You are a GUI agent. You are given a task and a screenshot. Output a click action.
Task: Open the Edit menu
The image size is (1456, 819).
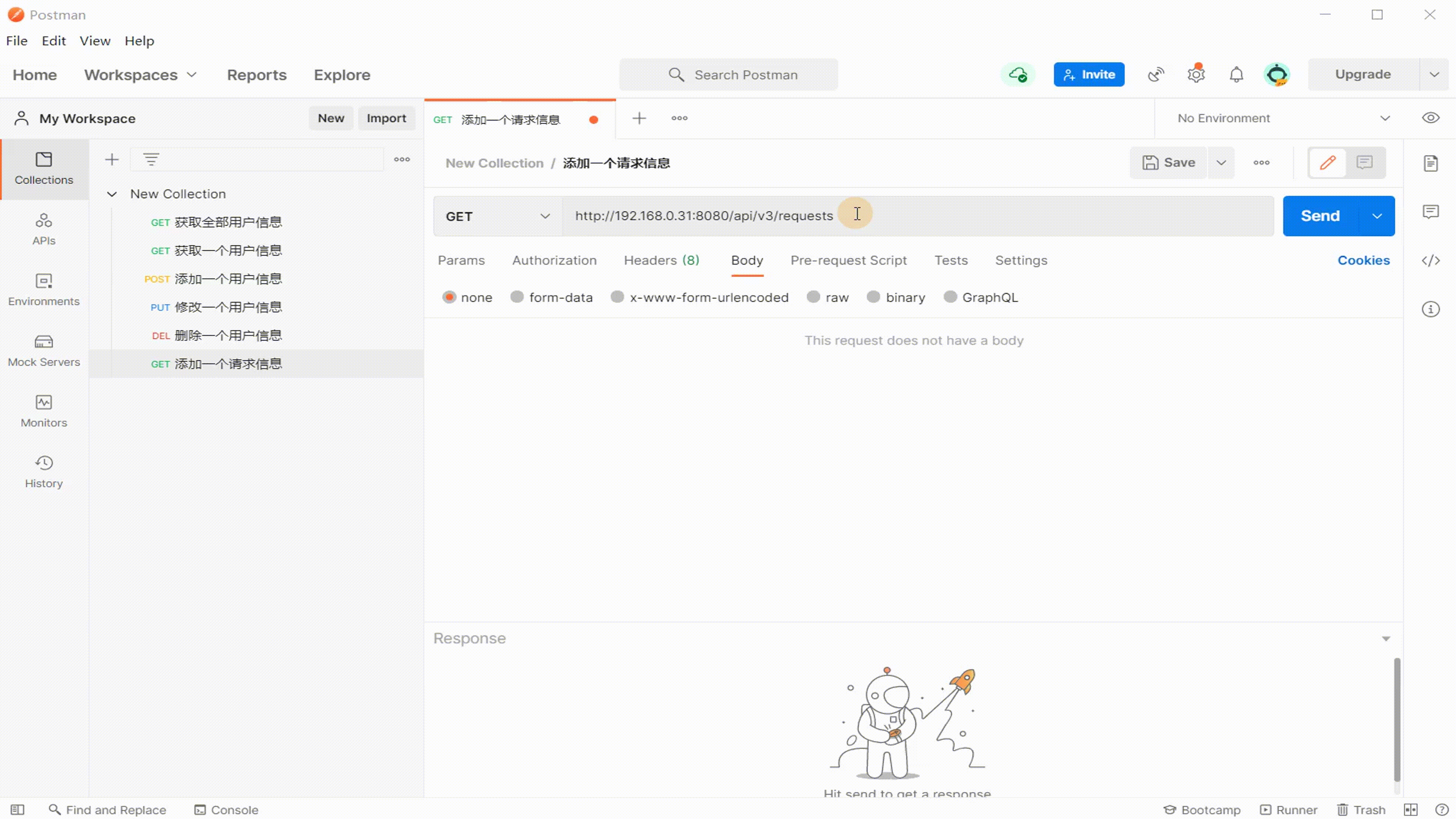pos(54,41)
